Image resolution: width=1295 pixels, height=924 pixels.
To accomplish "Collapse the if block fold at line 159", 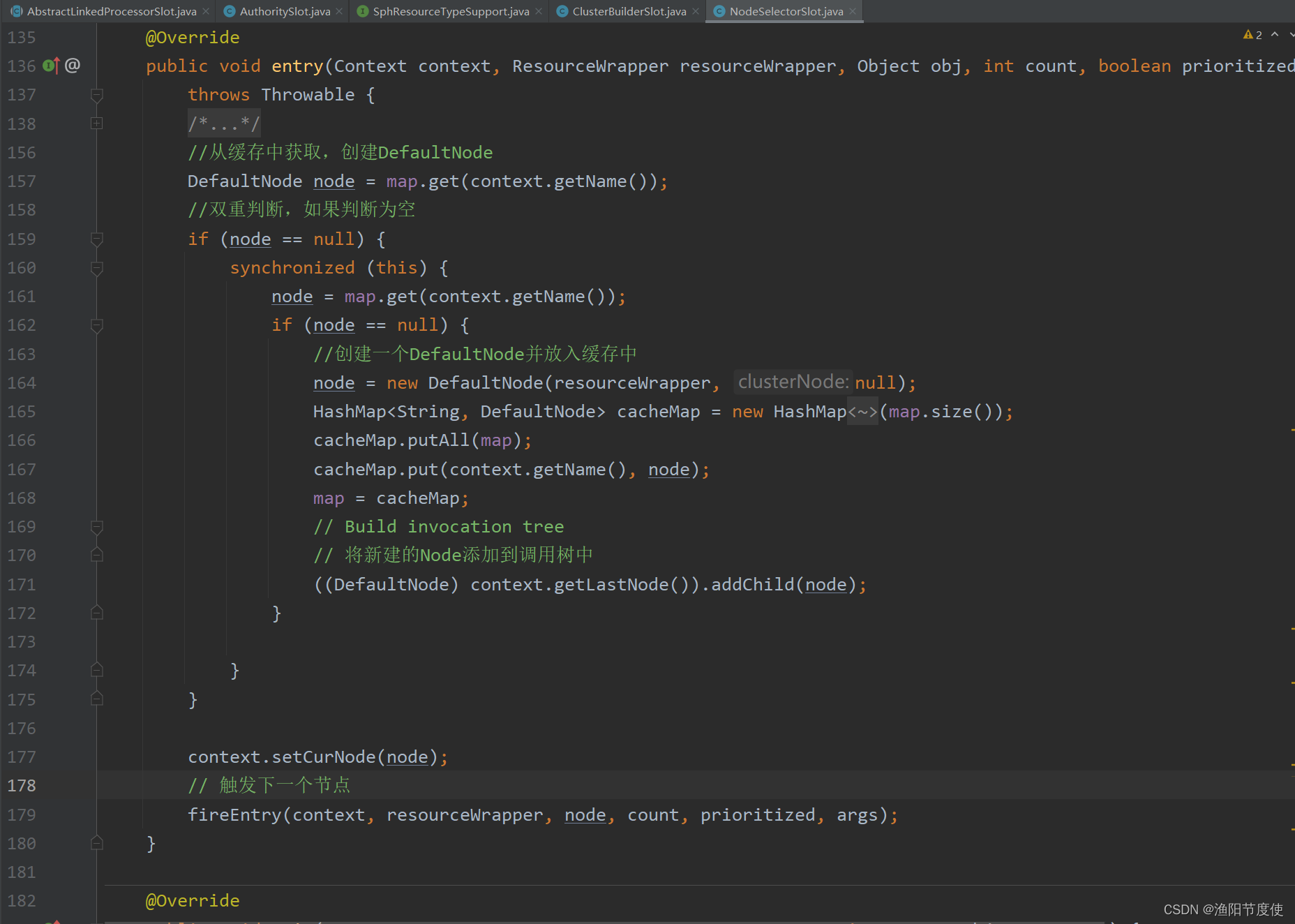I will [x=97, y=239].
